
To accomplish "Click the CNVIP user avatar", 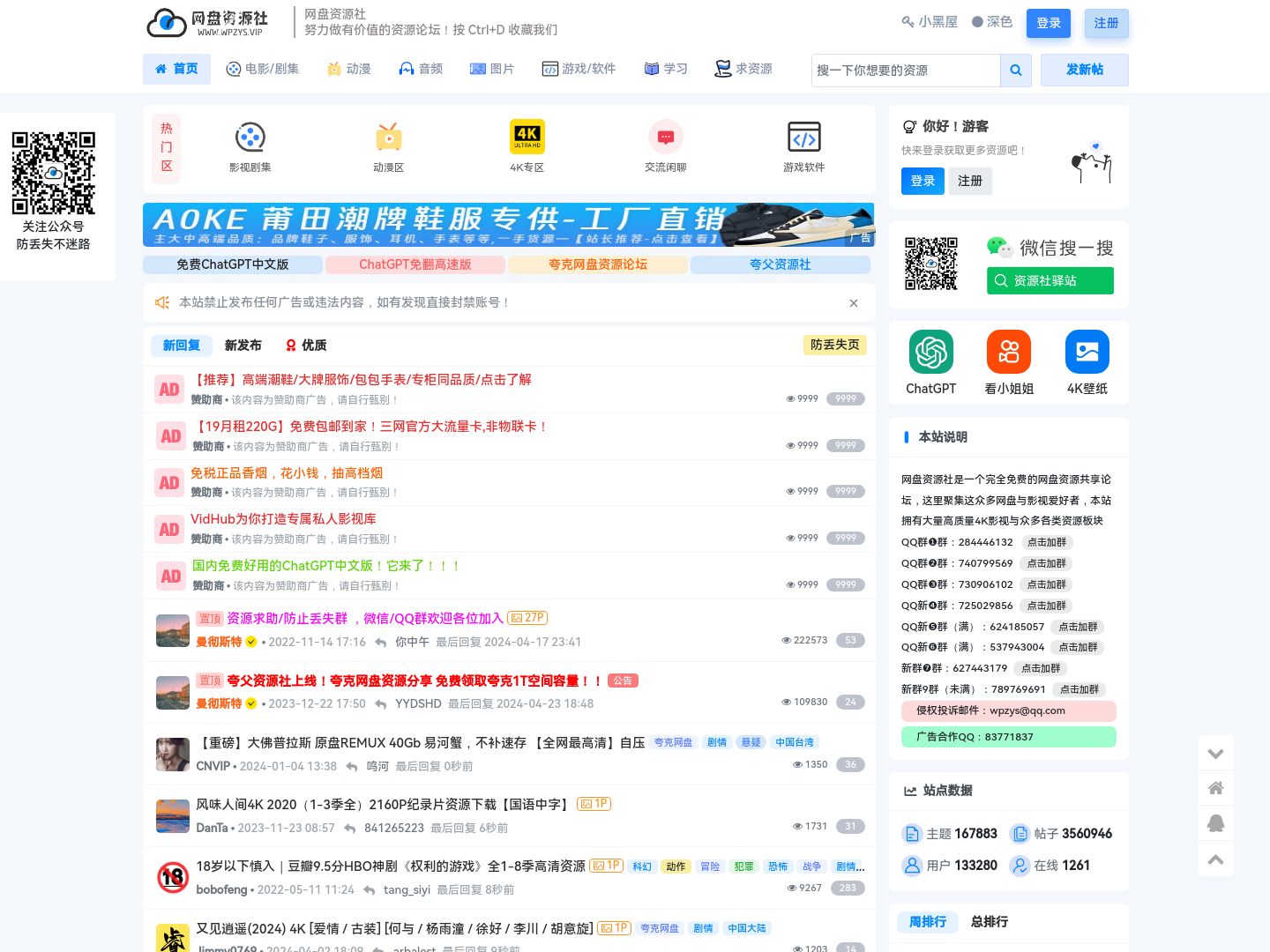I will coord(173,755).
